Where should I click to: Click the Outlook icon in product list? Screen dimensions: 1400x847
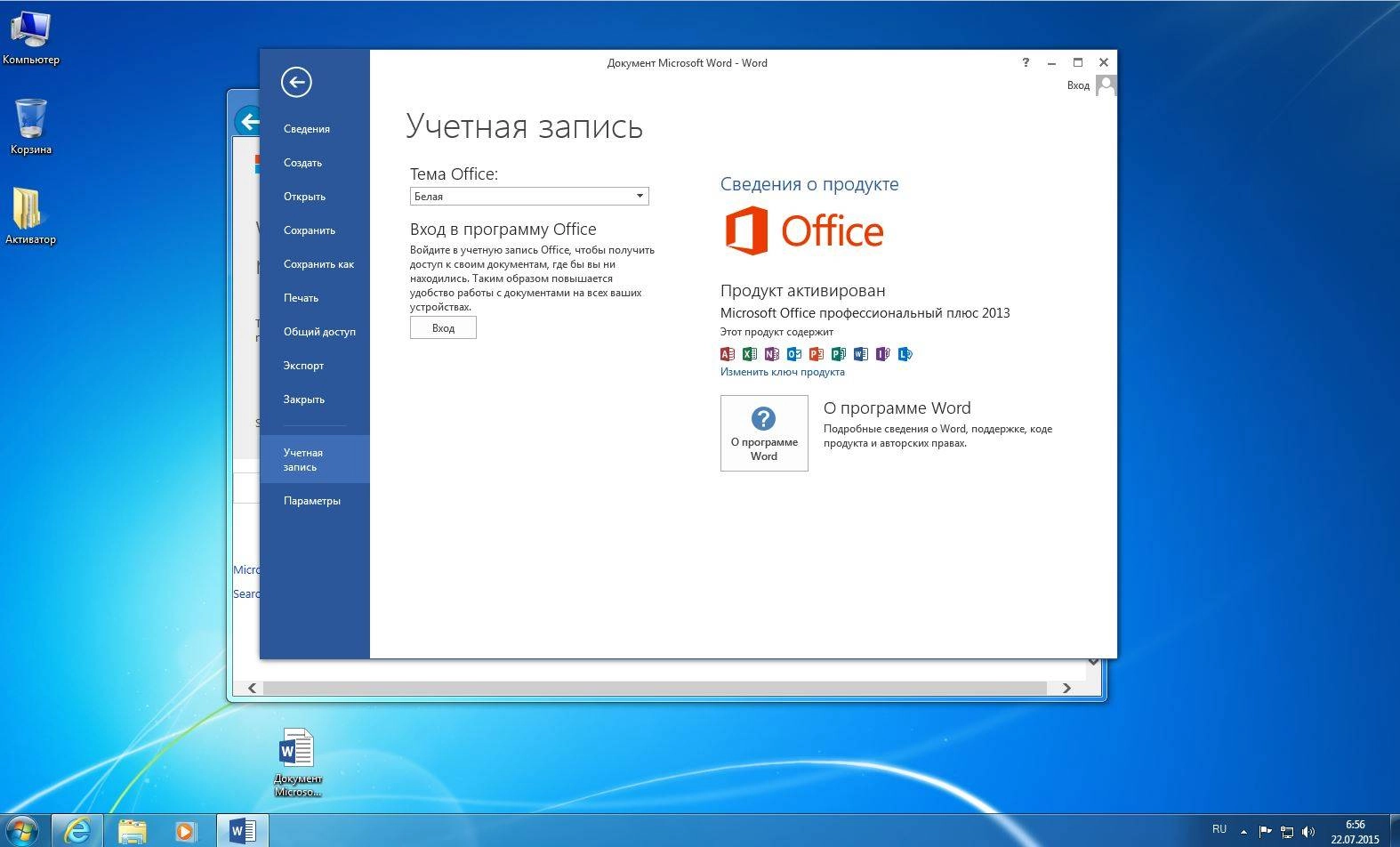coord(794,354)
